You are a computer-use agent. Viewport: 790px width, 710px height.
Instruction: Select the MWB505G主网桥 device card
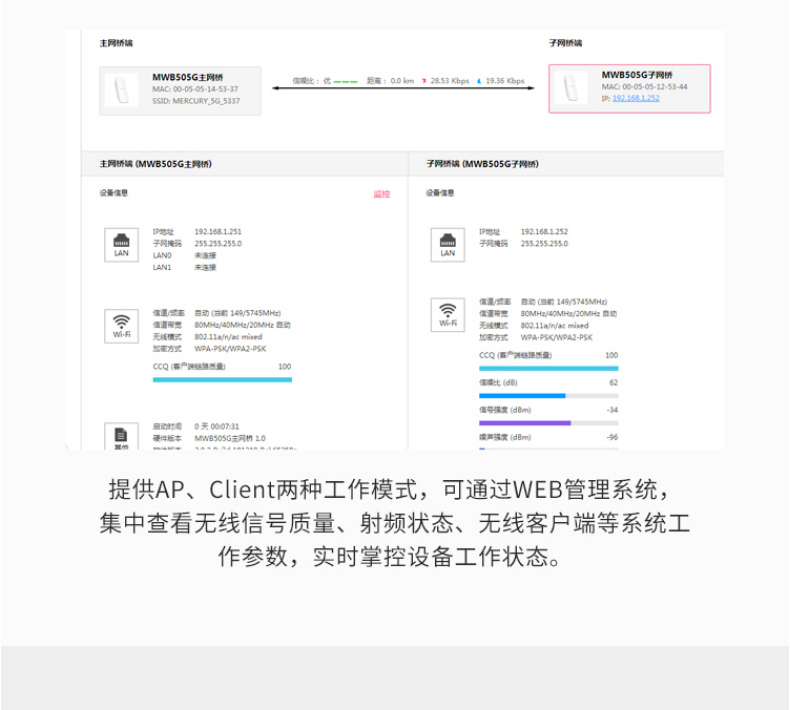coord(180,91)
